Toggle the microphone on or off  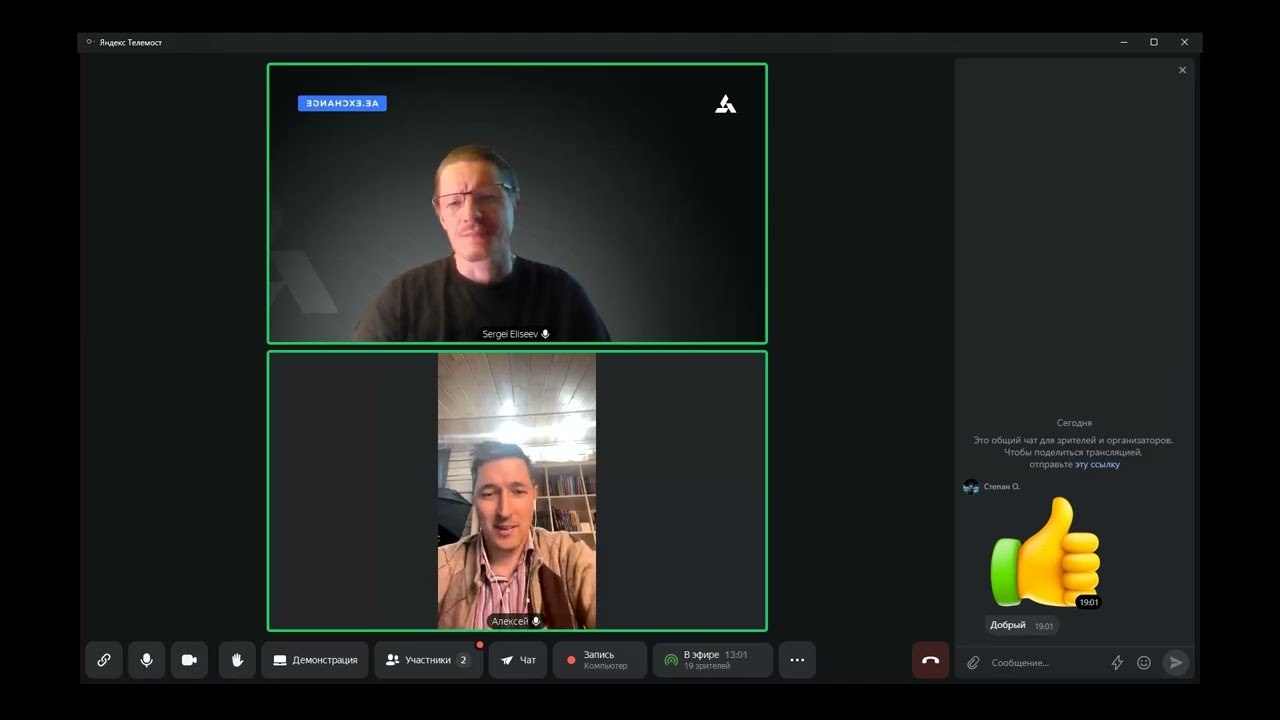pos(147,660)
